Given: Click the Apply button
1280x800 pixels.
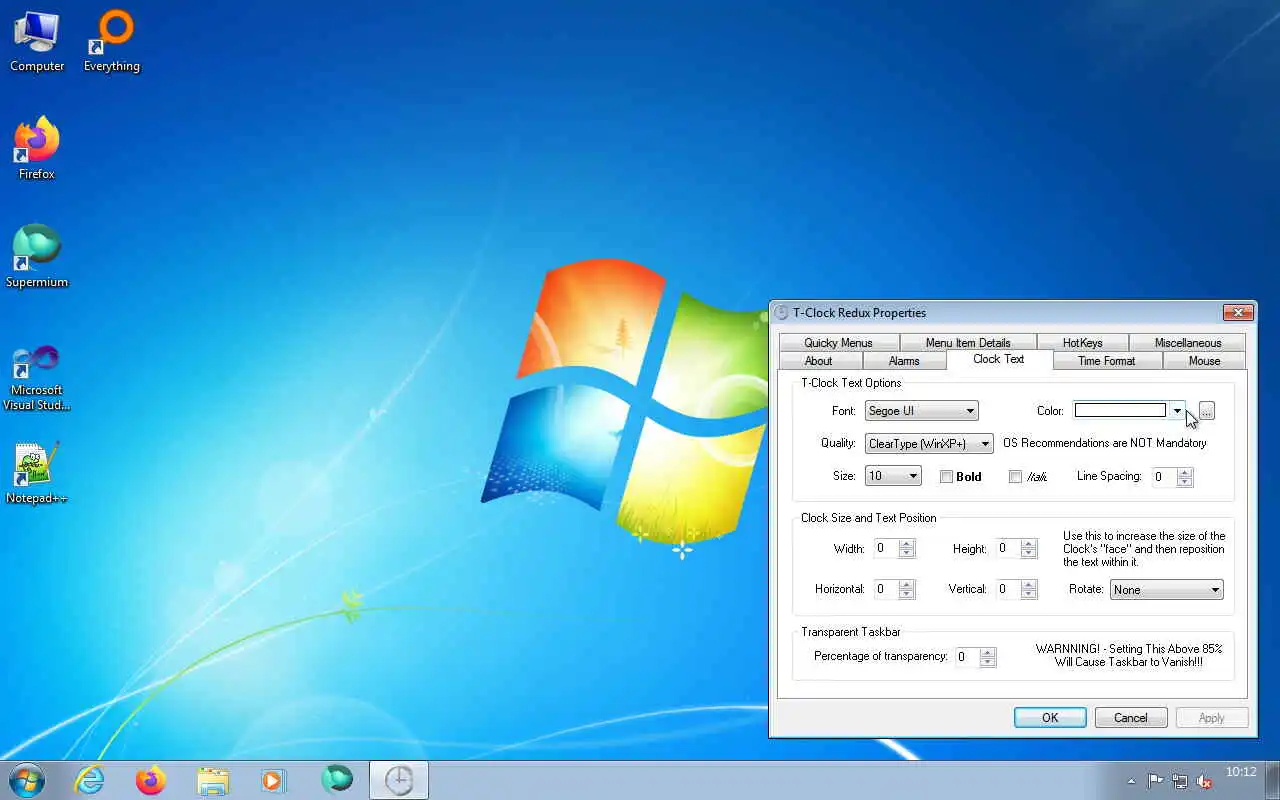Looking at the screenshot, I should coord(1211,718).
